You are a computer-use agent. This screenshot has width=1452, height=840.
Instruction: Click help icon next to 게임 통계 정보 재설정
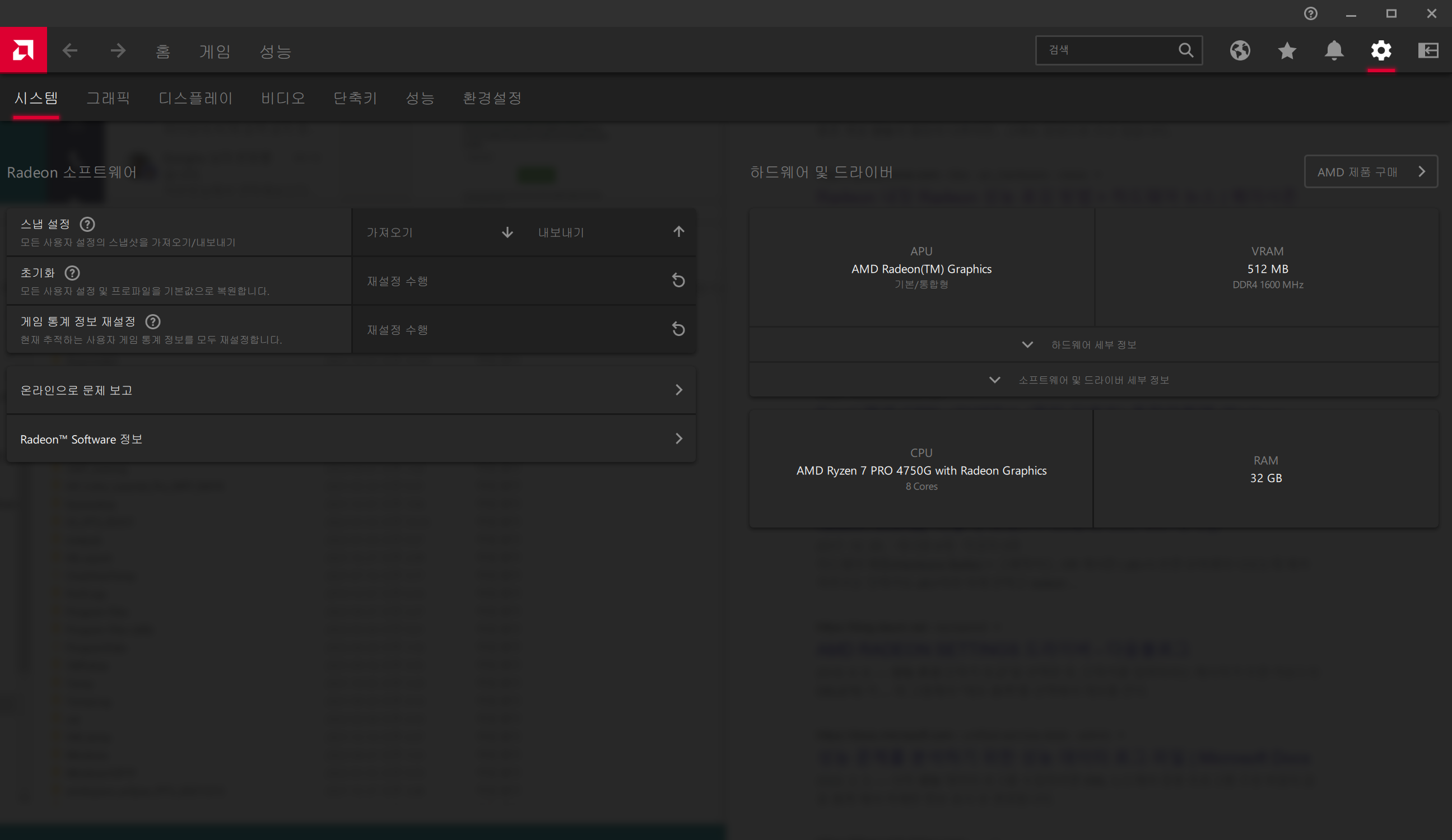pos(153,321)
